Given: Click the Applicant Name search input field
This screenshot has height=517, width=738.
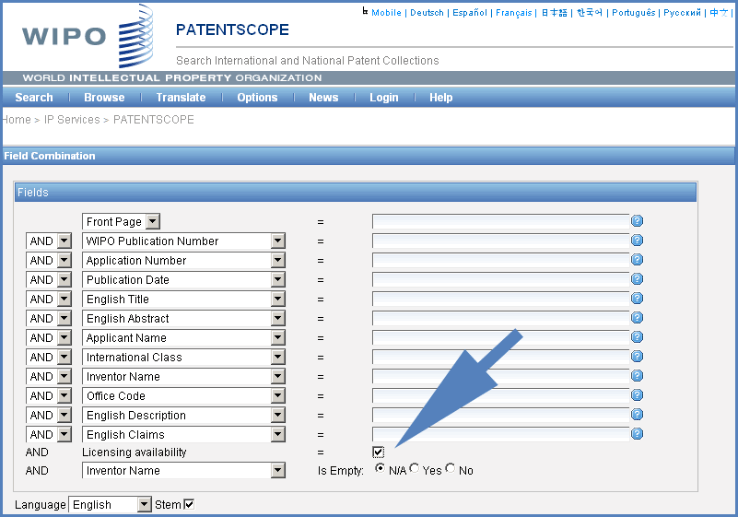Looking at the screenshot, I should coord(500,337).
